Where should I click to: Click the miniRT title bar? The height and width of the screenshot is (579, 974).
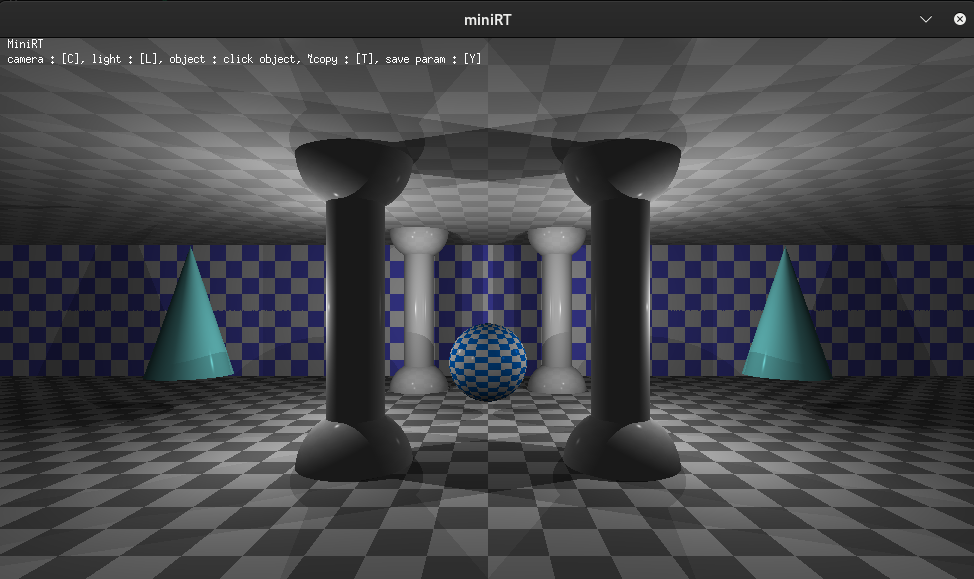[x=487, y=17]
